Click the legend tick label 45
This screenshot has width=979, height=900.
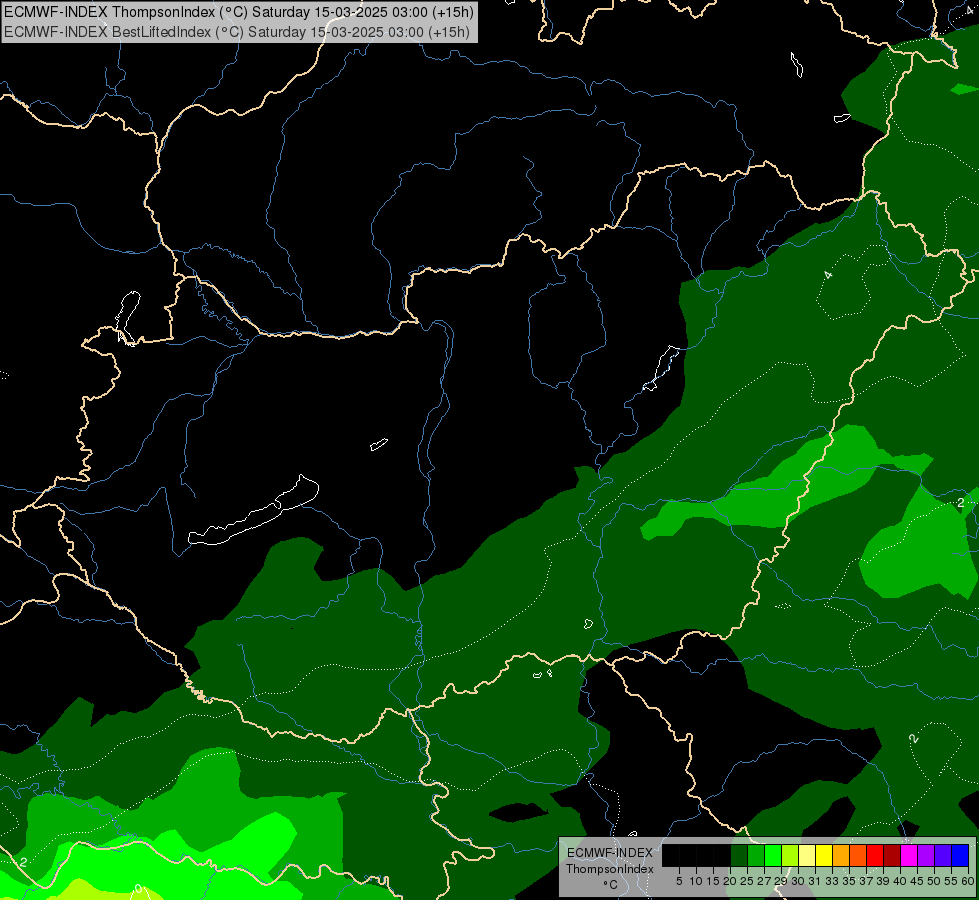pyautogui.click(x=917, y=881)
